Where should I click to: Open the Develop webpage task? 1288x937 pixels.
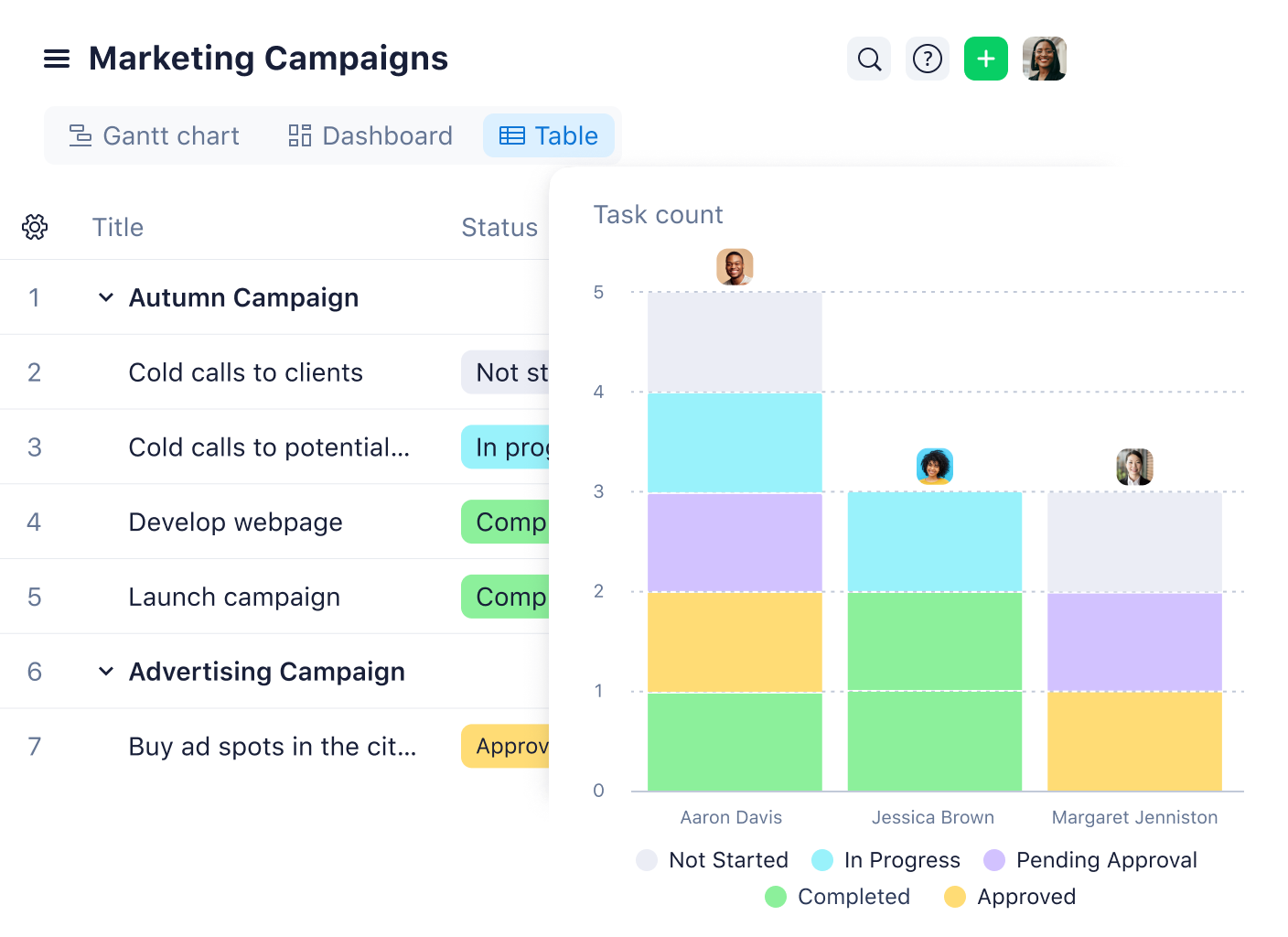click(x=235, y=522)
